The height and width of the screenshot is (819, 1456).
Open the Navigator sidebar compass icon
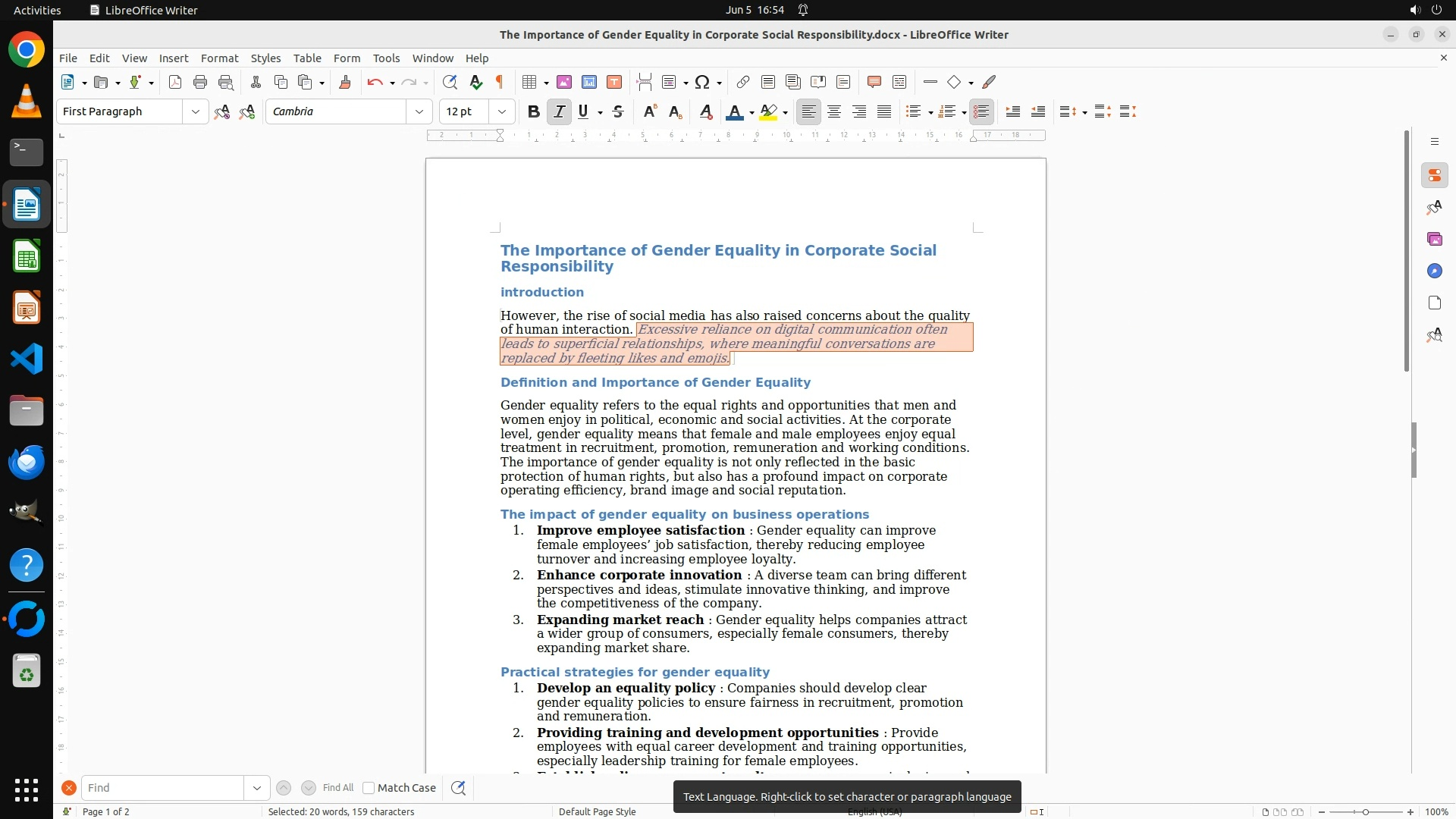[1434, 271]
